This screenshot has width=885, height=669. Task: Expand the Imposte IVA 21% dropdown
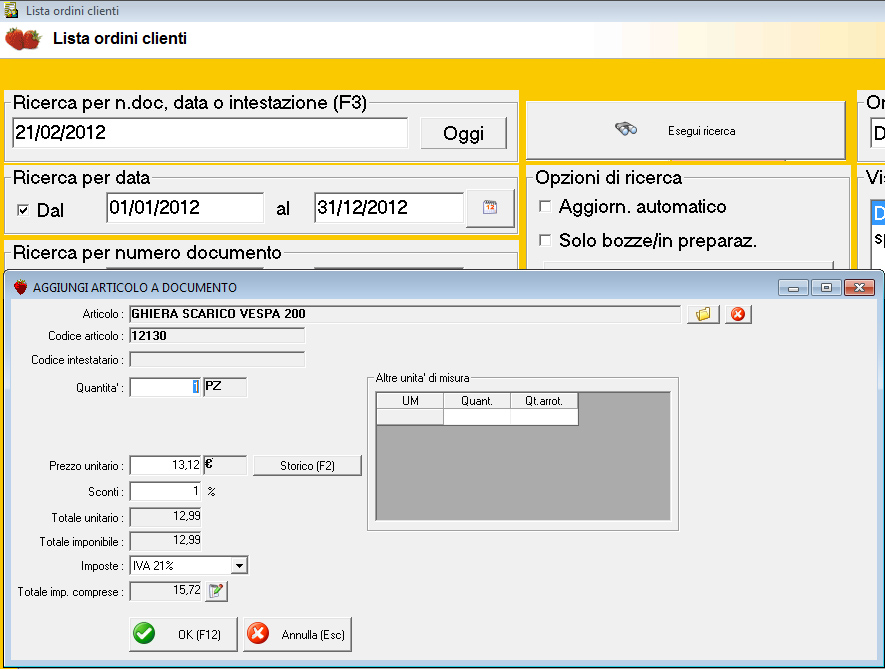[239, 565]
